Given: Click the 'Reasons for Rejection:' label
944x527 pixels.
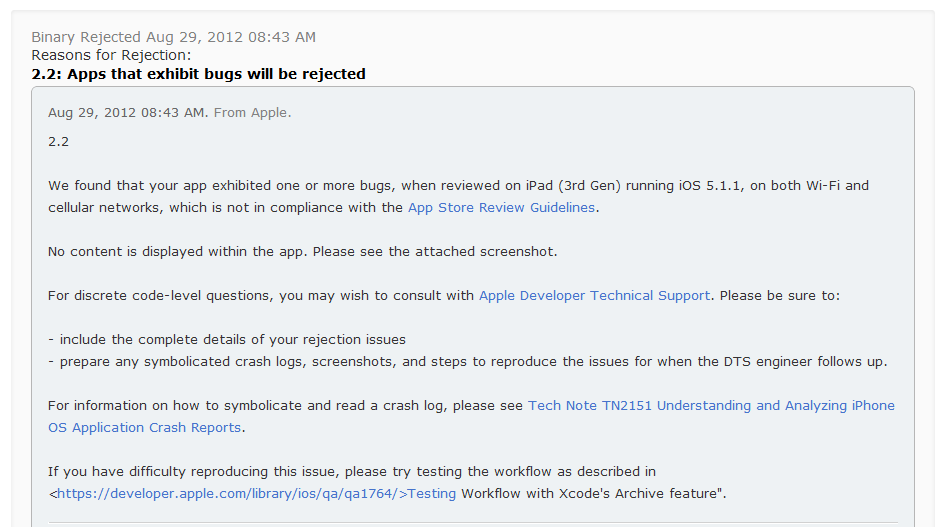Looking at the screenshot, I should tap(111, 55).
